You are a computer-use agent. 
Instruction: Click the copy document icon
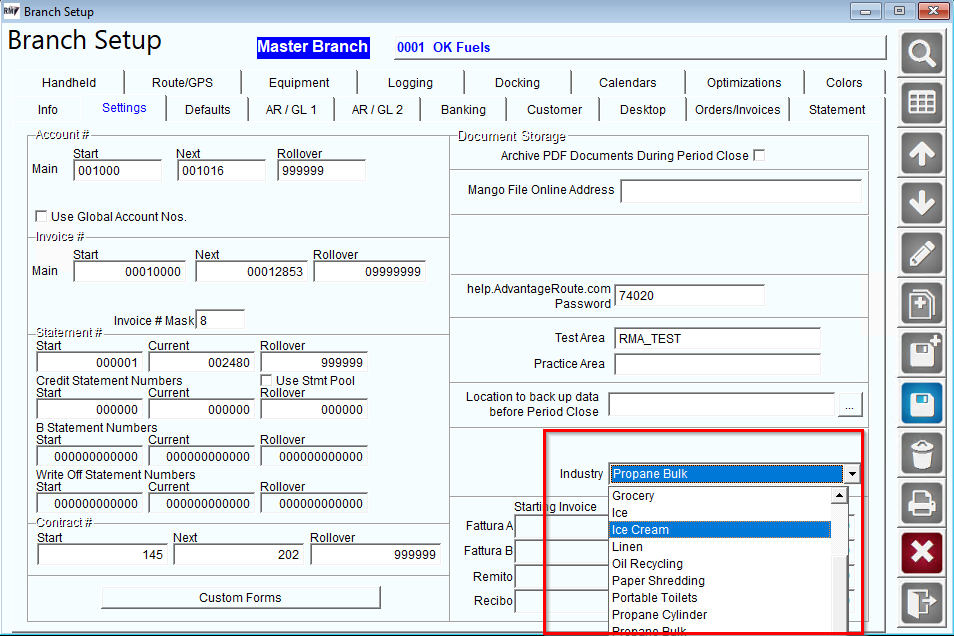coord(922,304)
